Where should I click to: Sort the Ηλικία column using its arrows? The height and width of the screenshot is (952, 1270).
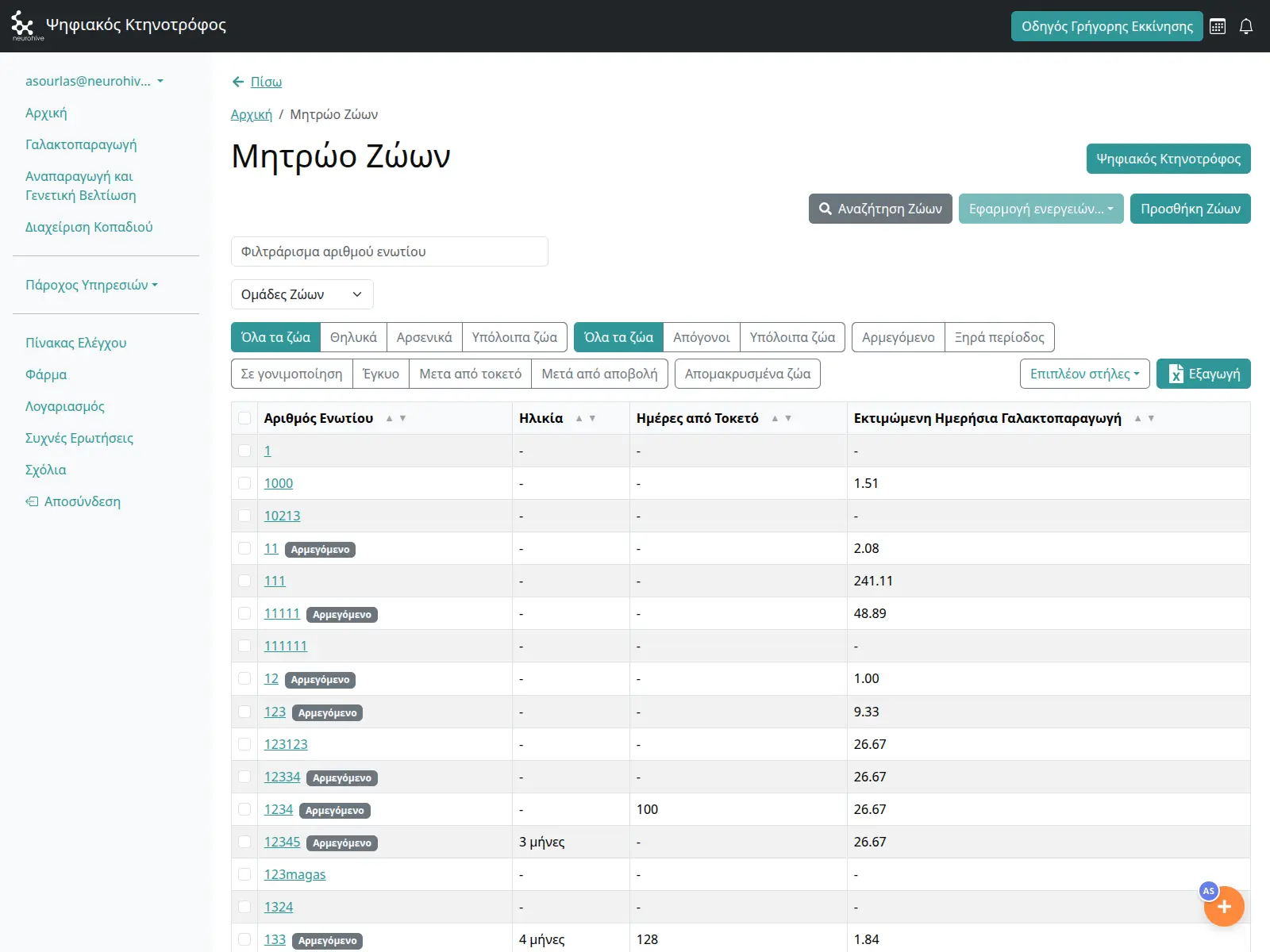585,418
